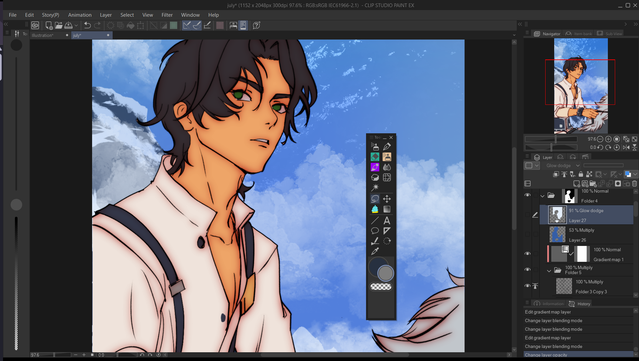Select the Lasso selection tool
The height and width of the screenshot is (361, 639).
(x=375, y=199)
